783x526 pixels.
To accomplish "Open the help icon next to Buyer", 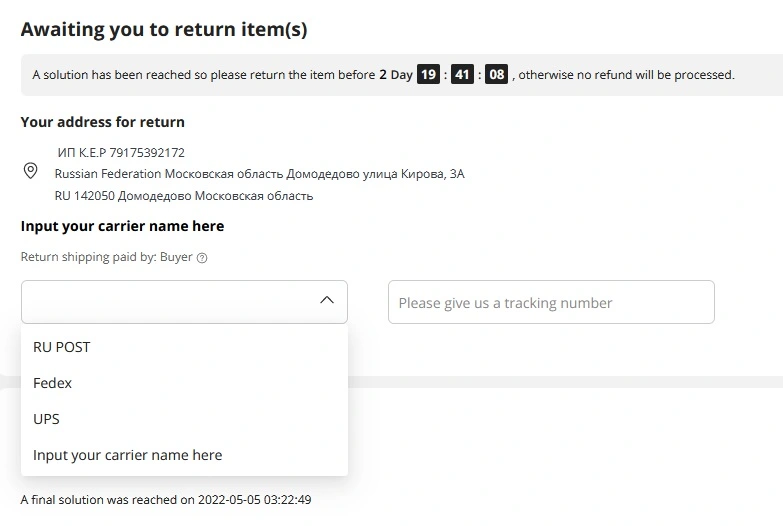I will 202,258.
